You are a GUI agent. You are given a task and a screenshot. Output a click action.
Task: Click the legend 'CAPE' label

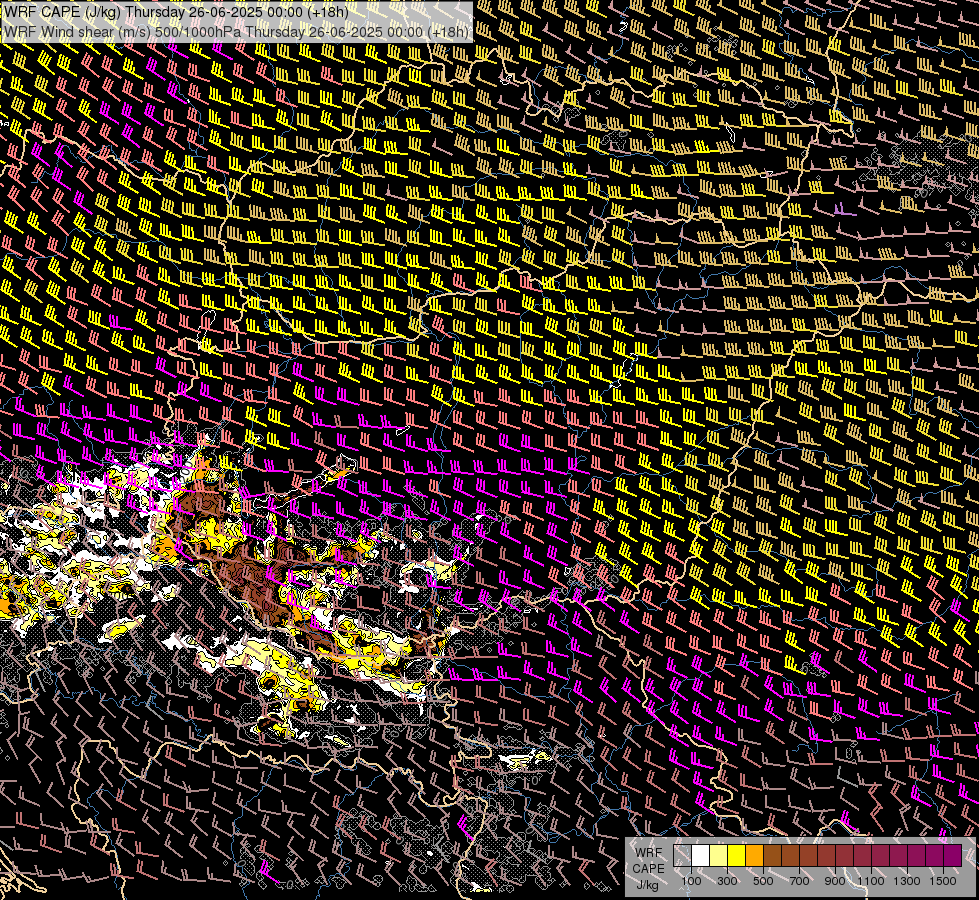pos(649,869)
